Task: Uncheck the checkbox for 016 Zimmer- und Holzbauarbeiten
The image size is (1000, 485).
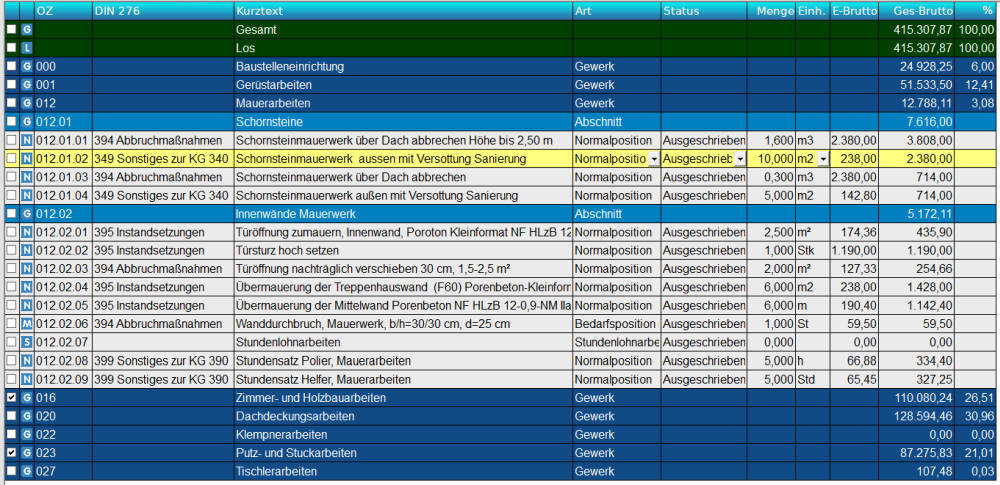Action: (x=11, y=397)
